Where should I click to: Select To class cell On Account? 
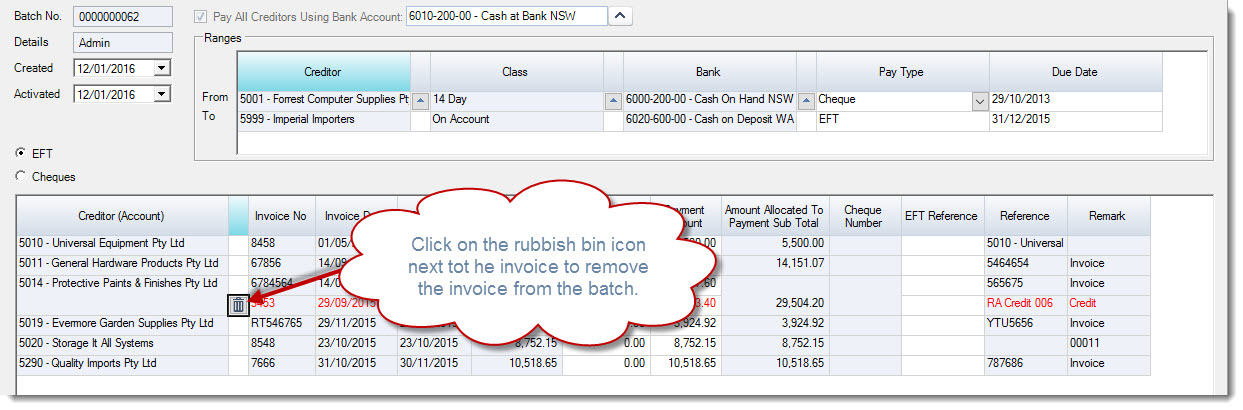516,120
